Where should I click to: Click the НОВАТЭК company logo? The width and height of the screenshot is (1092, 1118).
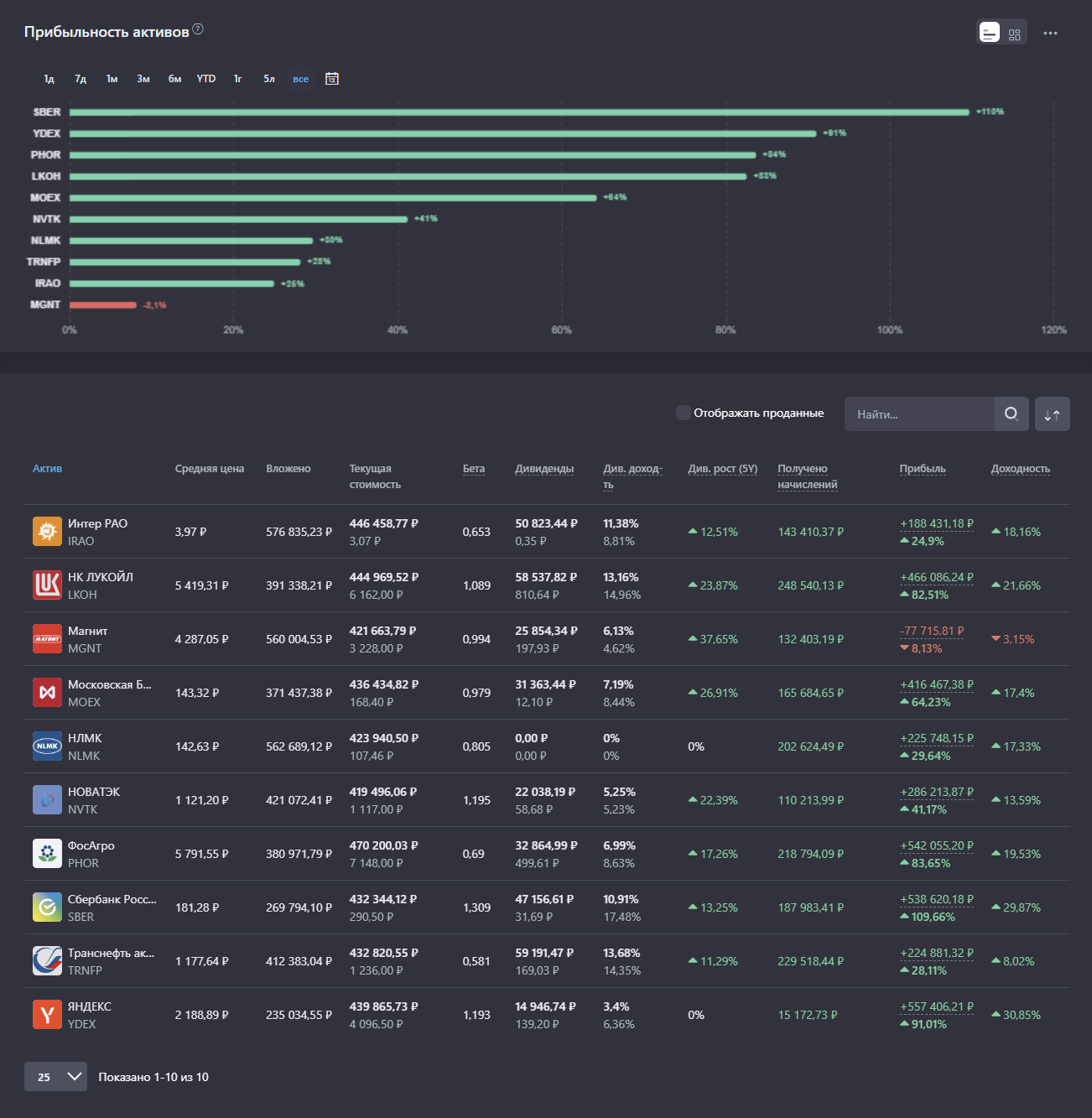pyautogui.click(x=47, y=800)
